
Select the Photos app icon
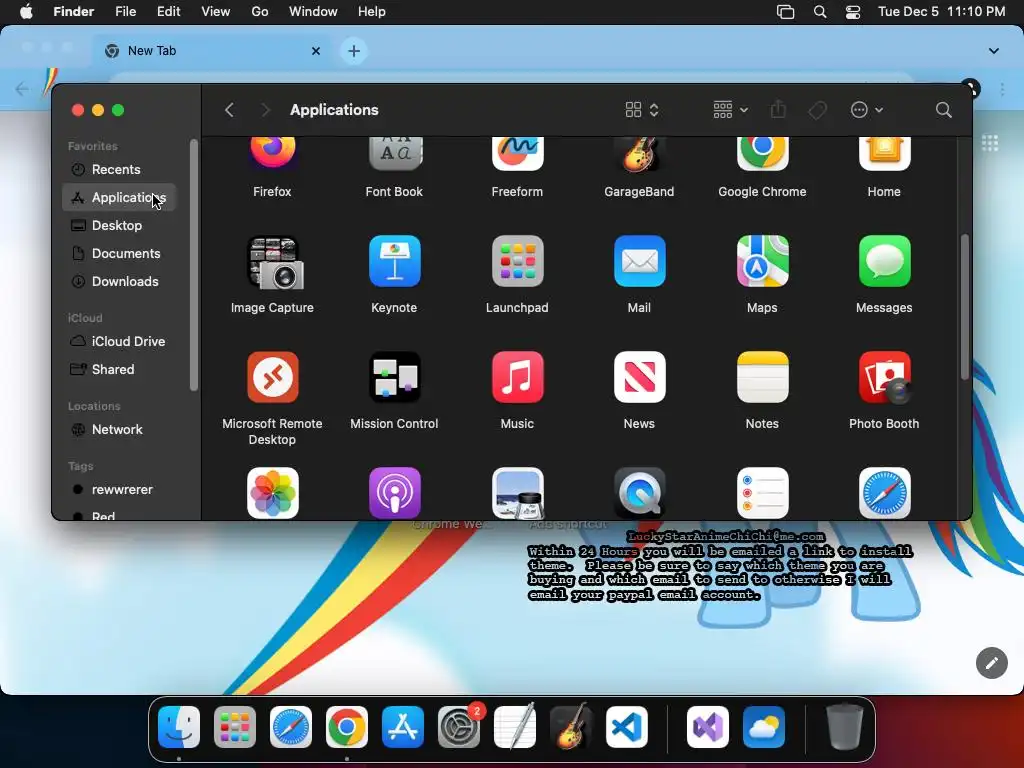coord(272,493)
